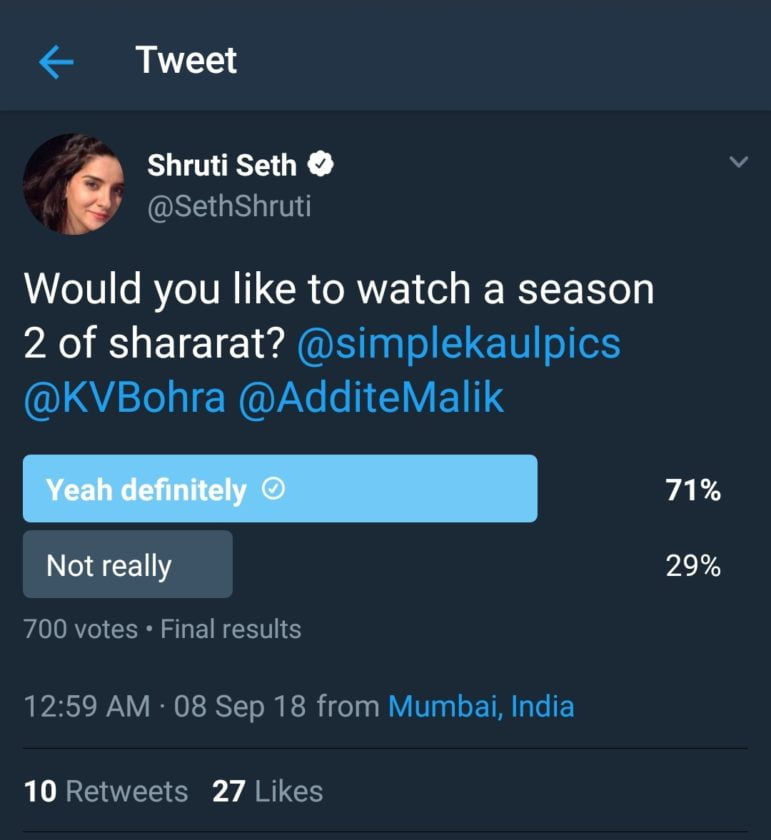Open the Mumbai, India location link
Viewport: 771px width, 840px height.
tap(481, 707)
